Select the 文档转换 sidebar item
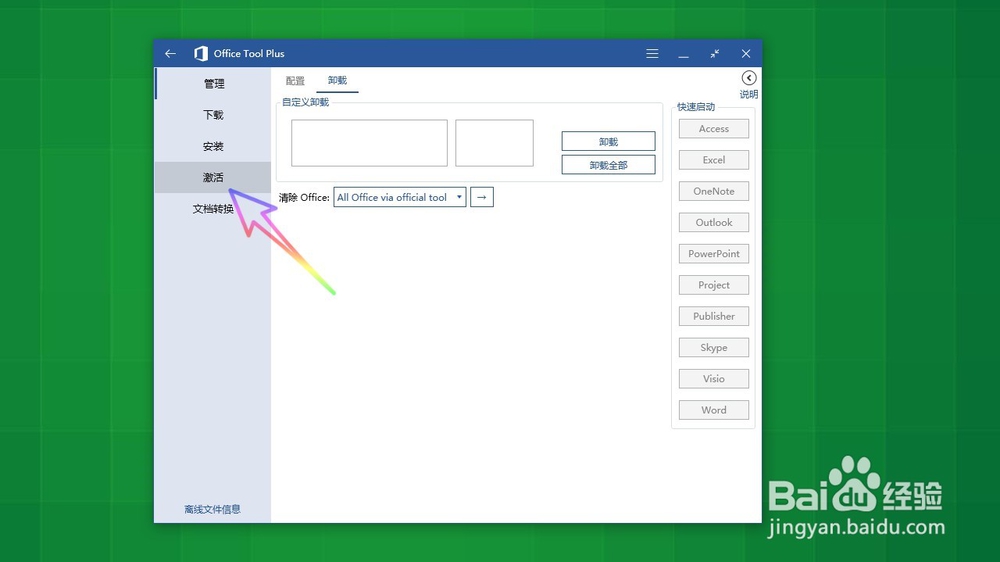The width and height of the screenshot is (1000, 562). [x=213, y=209]
